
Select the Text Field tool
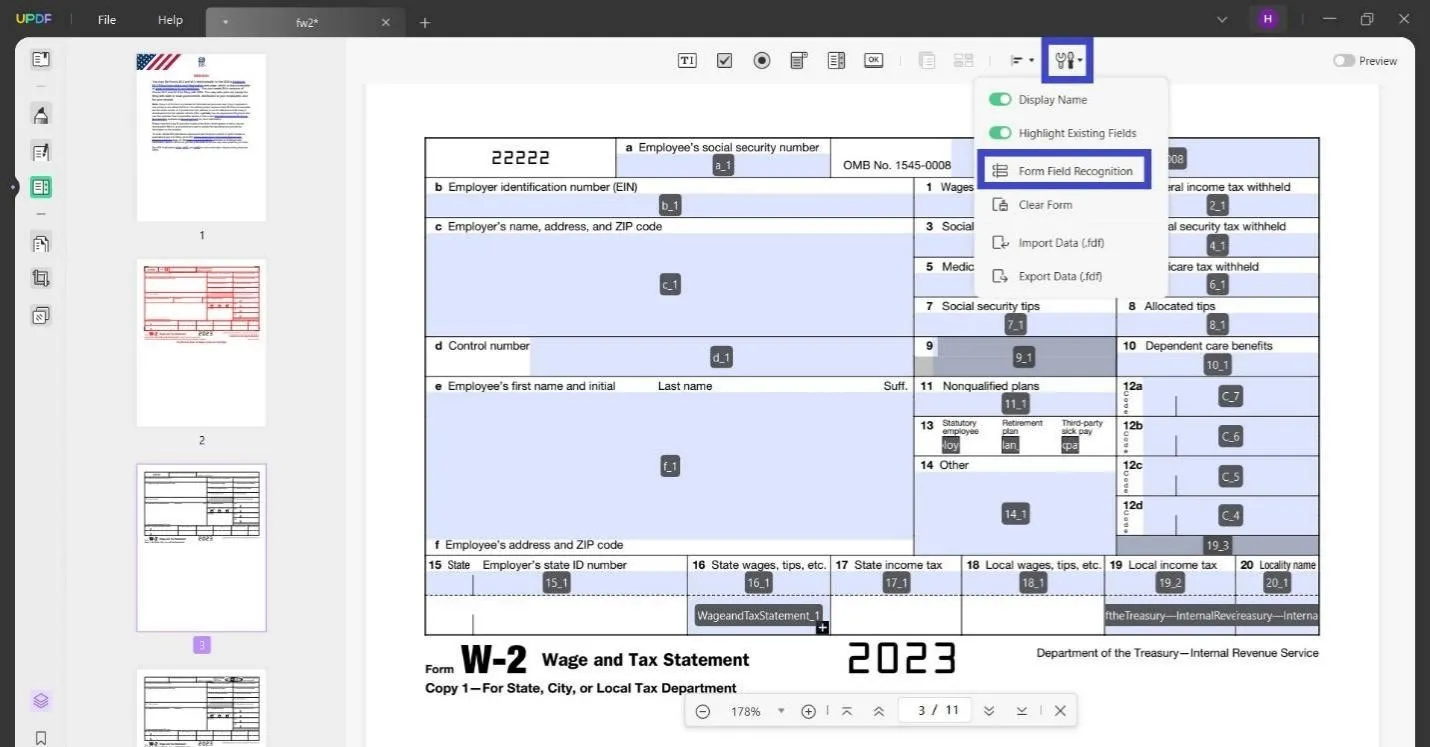687,61
